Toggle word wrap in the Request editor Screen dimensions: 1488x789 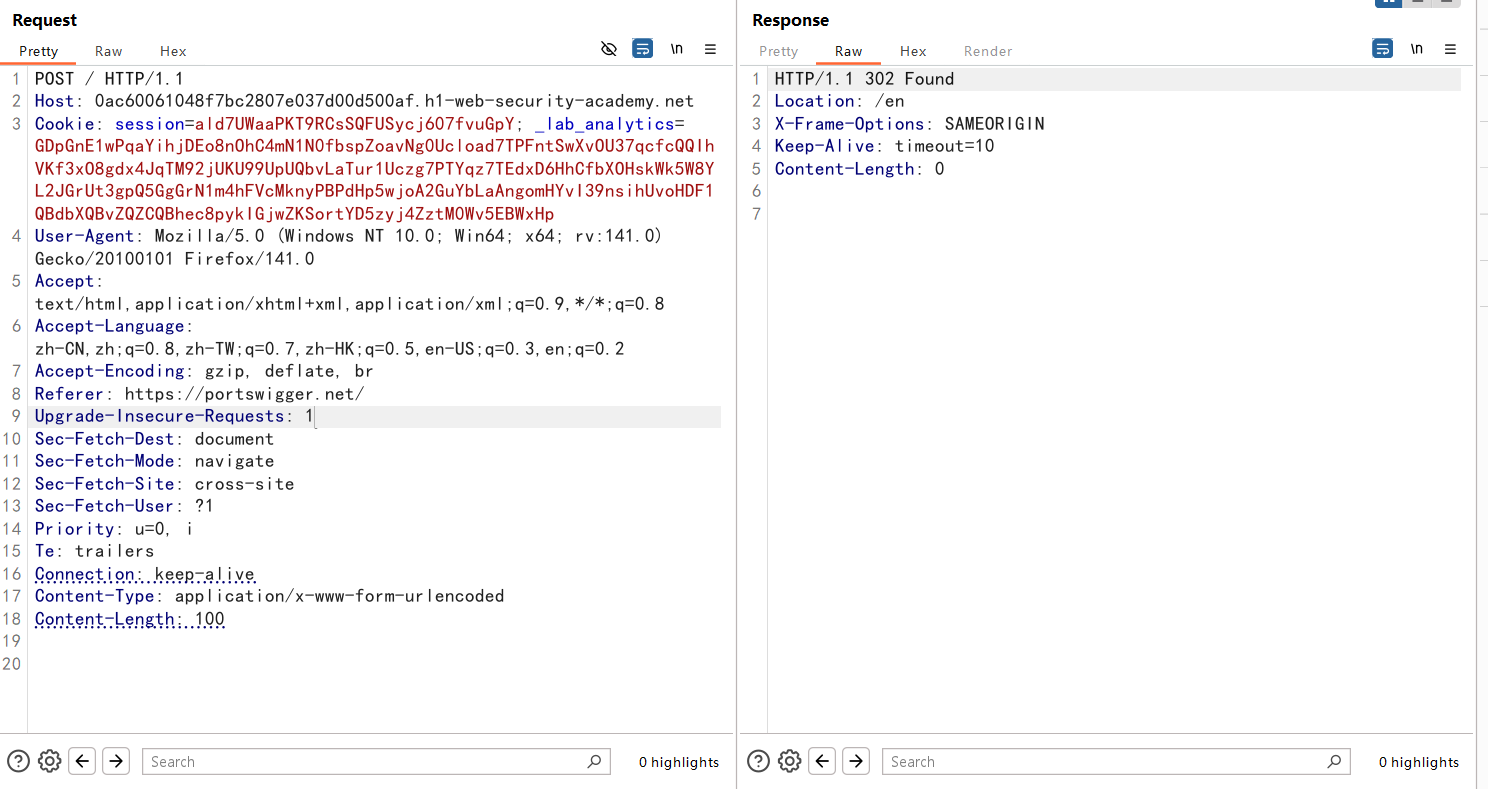[642, 49]
